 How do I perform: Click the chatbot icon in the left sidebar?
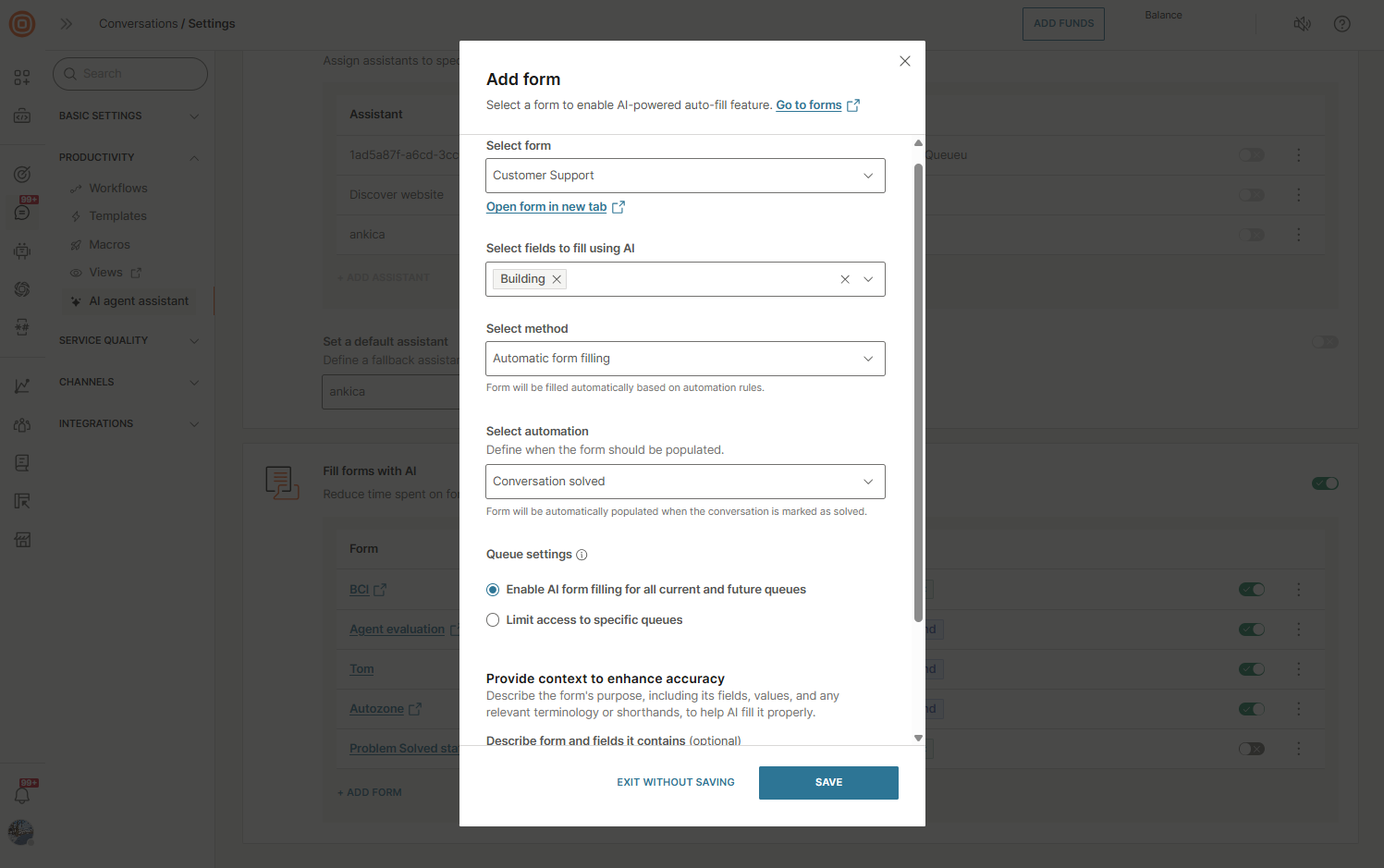click(x=20, y=250)
